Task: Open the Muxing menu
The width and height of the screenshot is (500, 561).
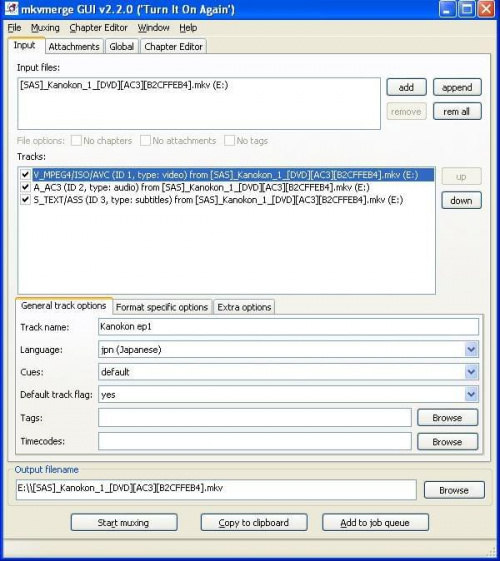Action: (45, 28)
